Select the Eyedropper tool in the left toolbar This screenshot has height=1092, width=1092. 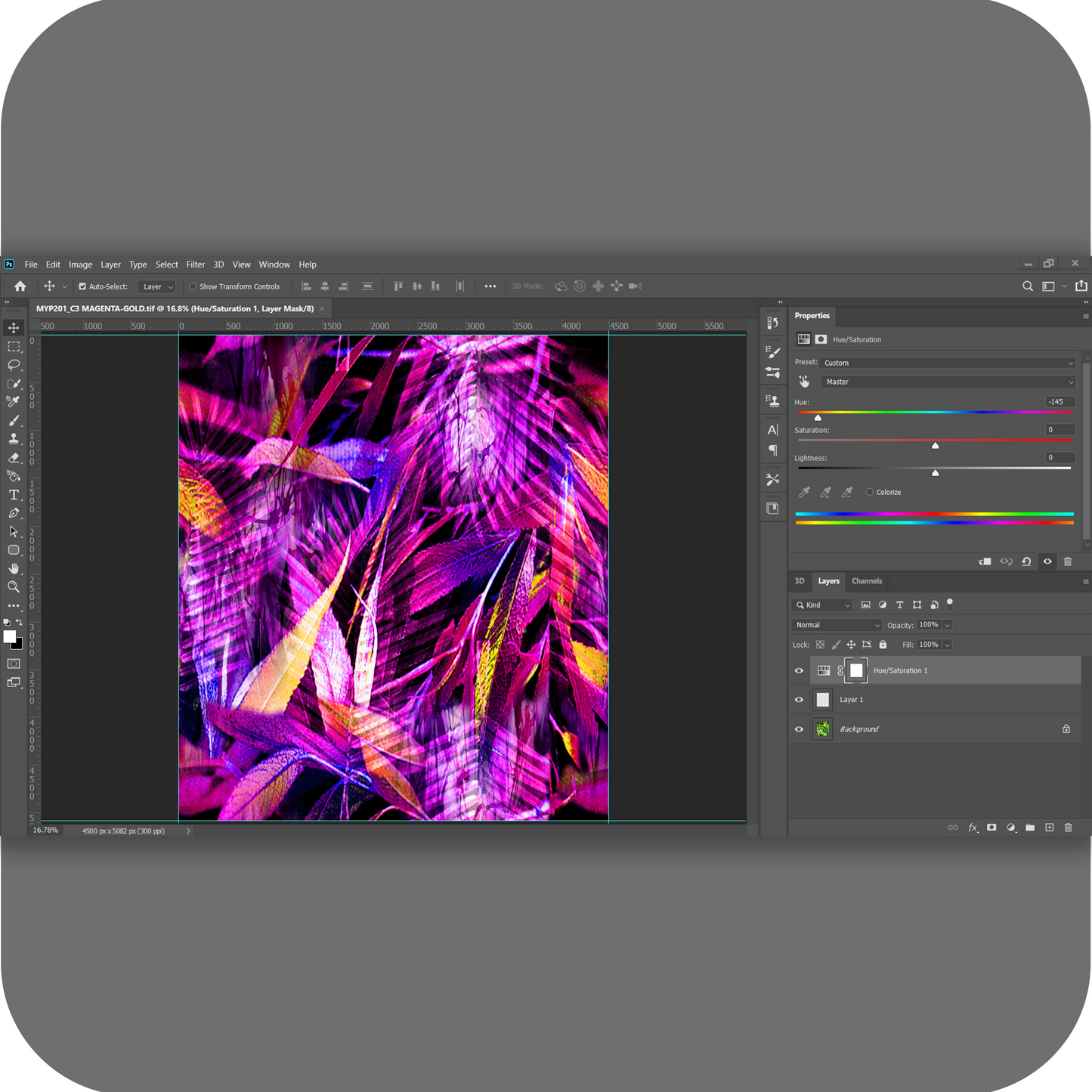[14, 402]
